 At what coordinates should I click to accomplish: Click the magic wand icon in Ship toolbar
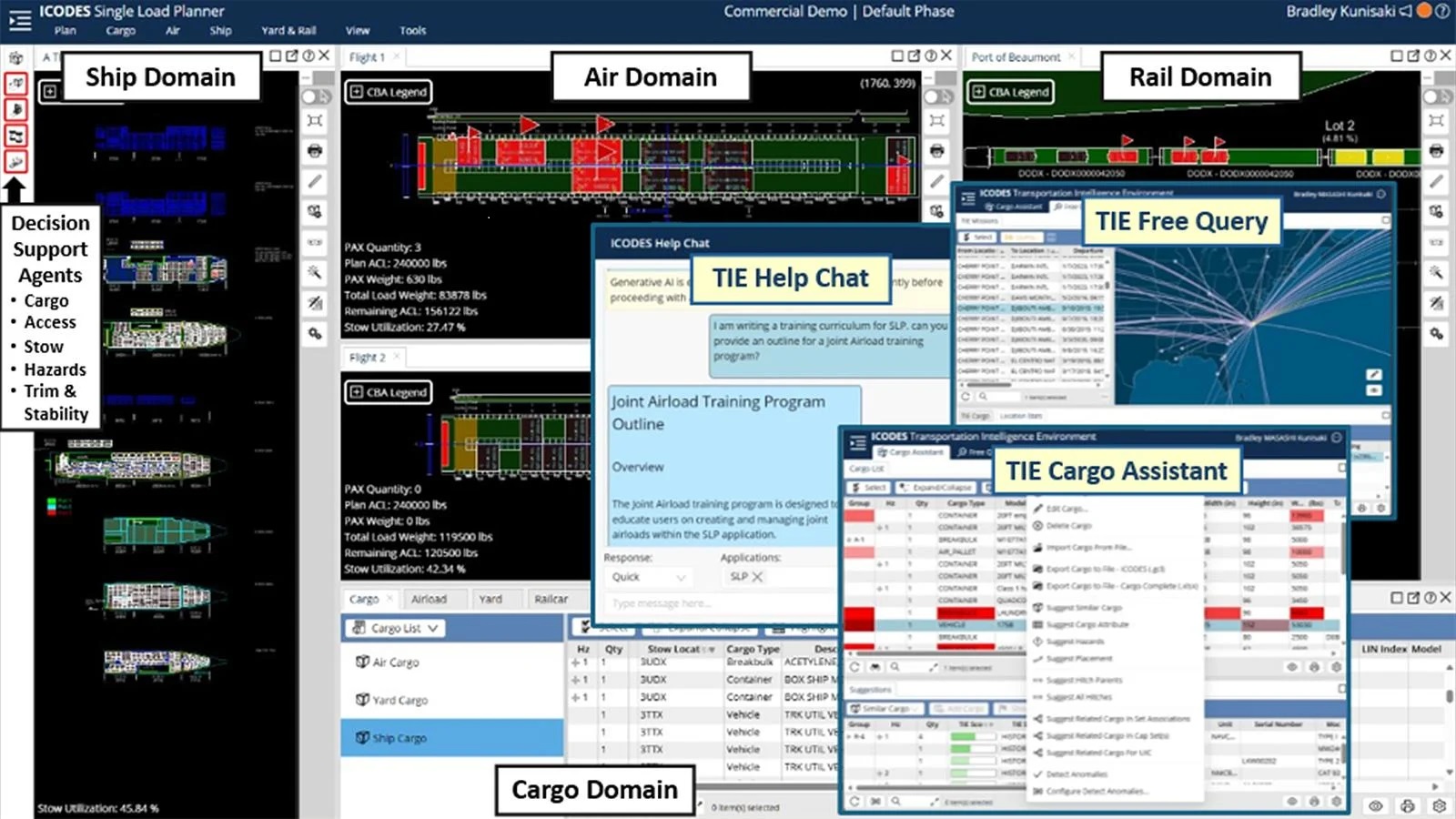[x=315, y=272]
